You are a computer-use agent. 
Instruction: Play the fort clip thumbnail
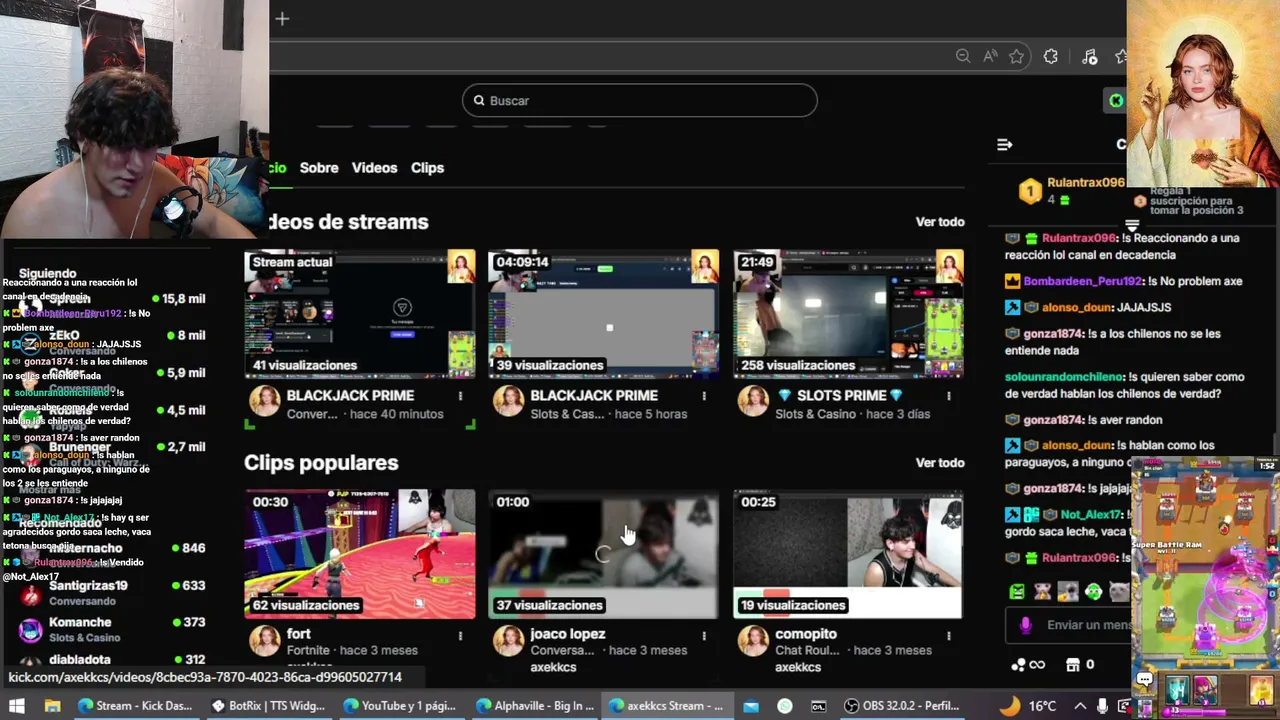coord(360,554)
